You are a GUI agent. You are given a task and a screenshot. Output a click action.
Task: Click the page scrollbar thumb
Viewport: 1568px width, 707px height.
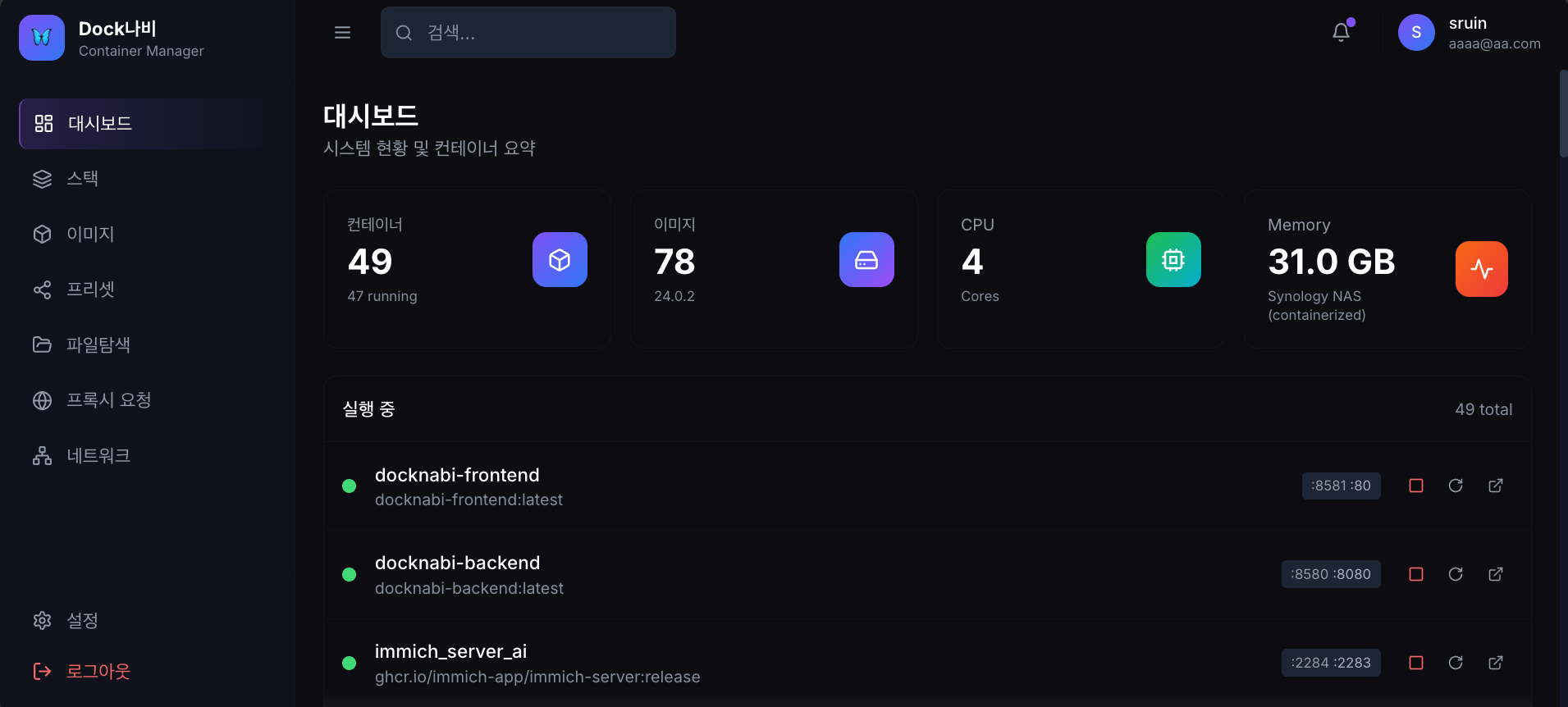1563,113
